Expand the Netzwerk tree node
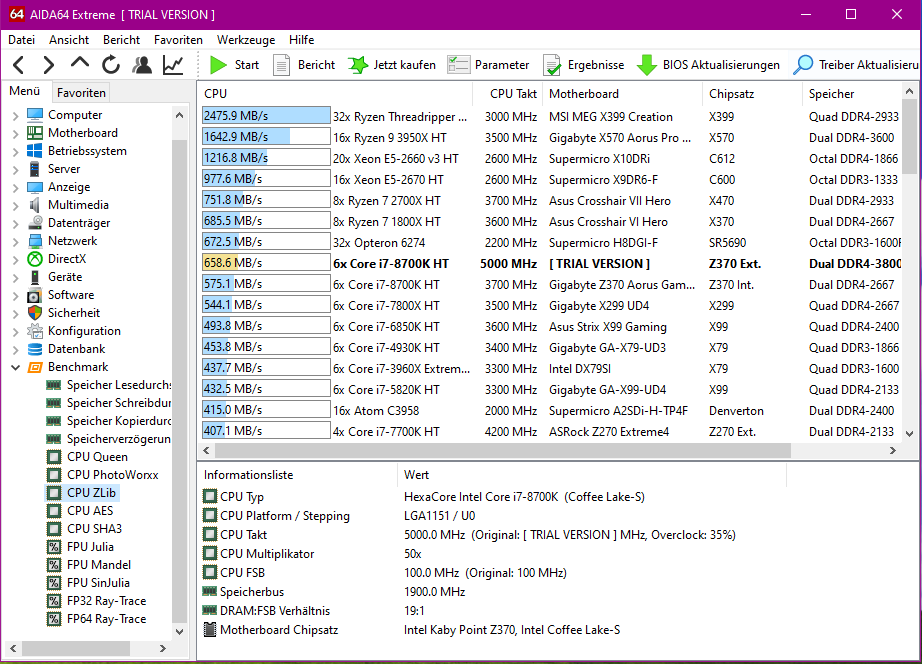 [15, 242]
